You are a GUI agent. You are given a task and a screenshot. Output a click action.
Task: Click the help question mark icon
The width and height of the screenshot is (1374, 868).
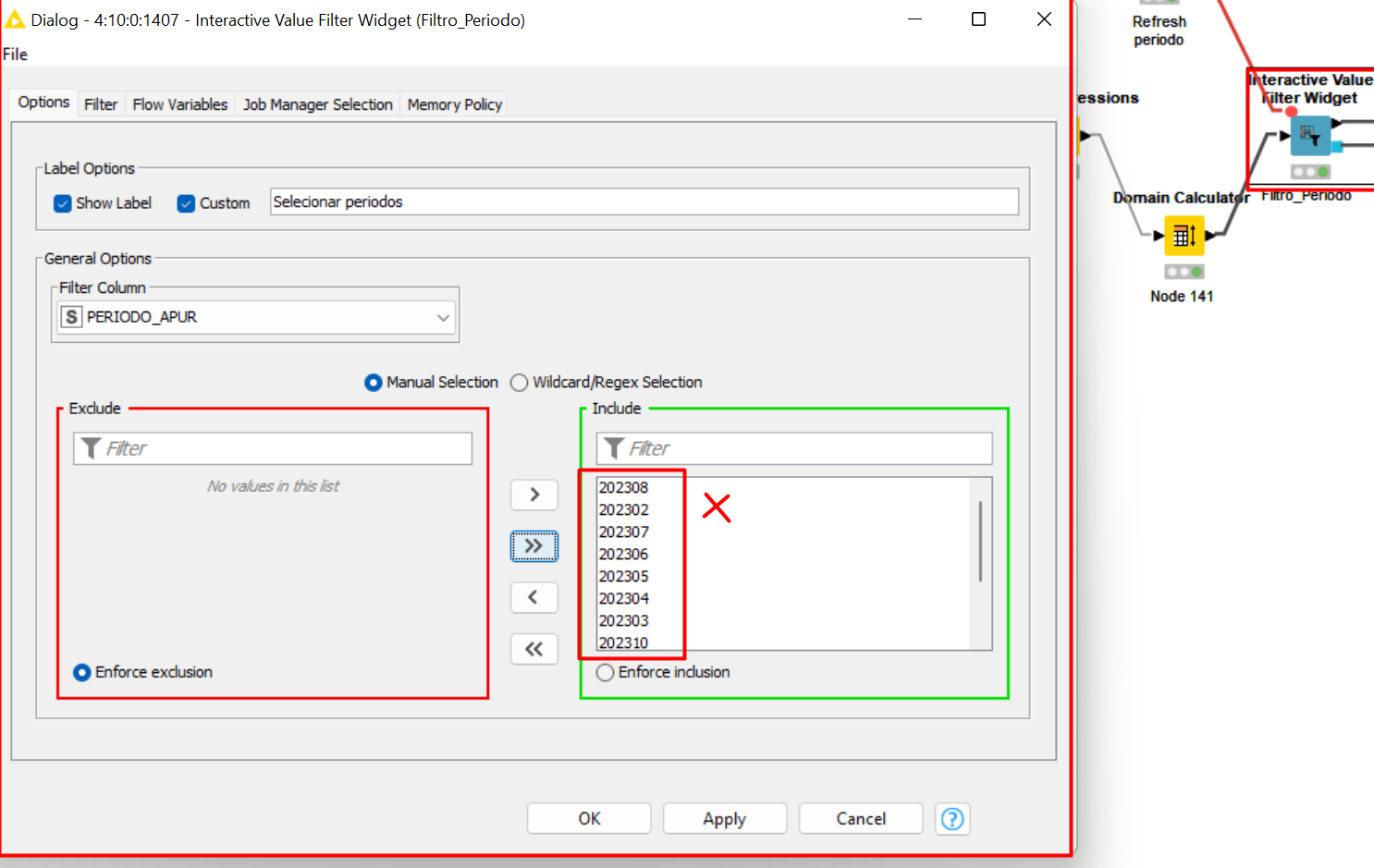(x=952, y=819)
